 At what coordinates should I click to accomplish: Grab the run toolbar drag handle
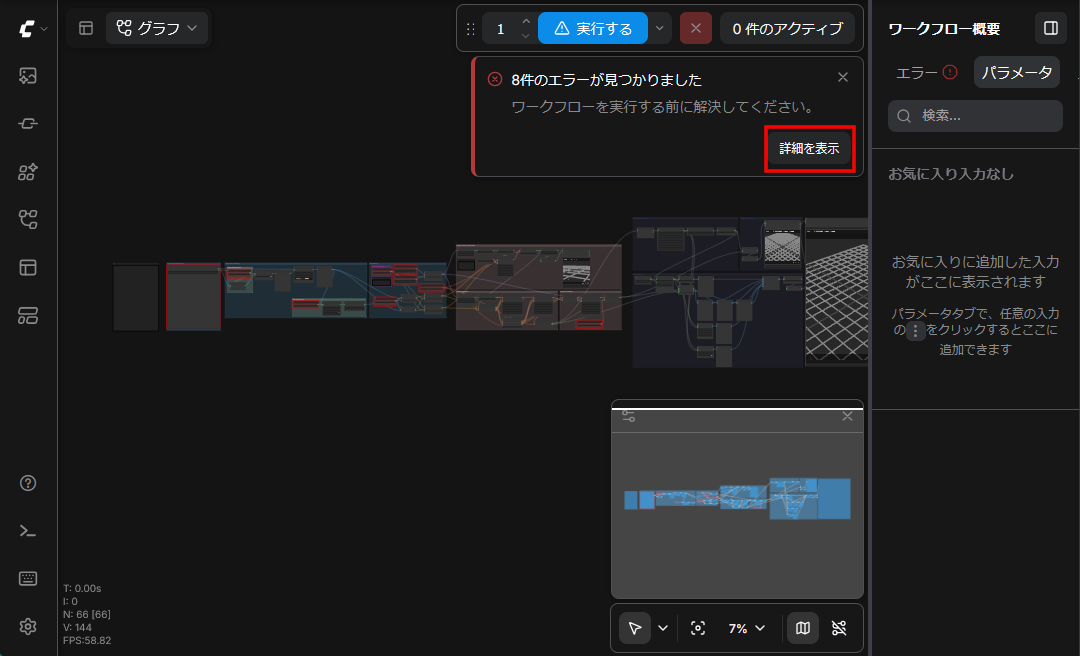pos(470,29)
